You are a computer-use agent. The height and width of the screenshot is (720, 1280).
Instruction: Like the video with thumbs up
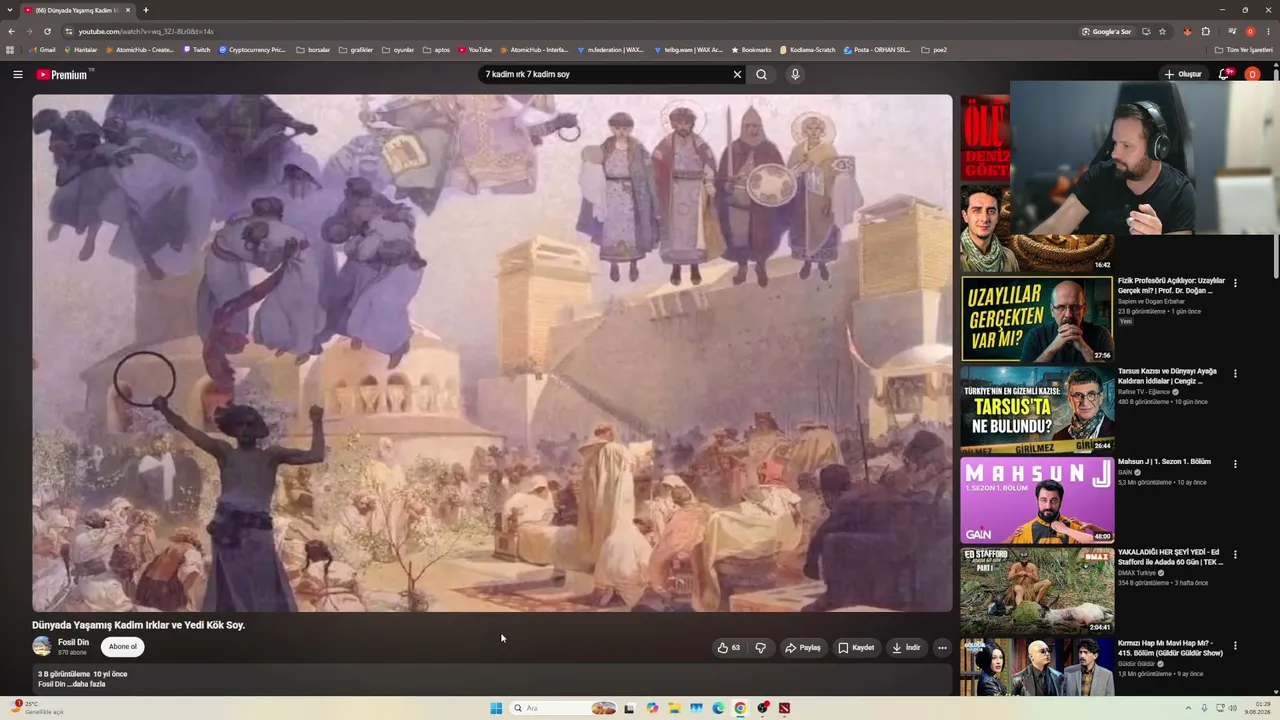(x=729, y=648)
